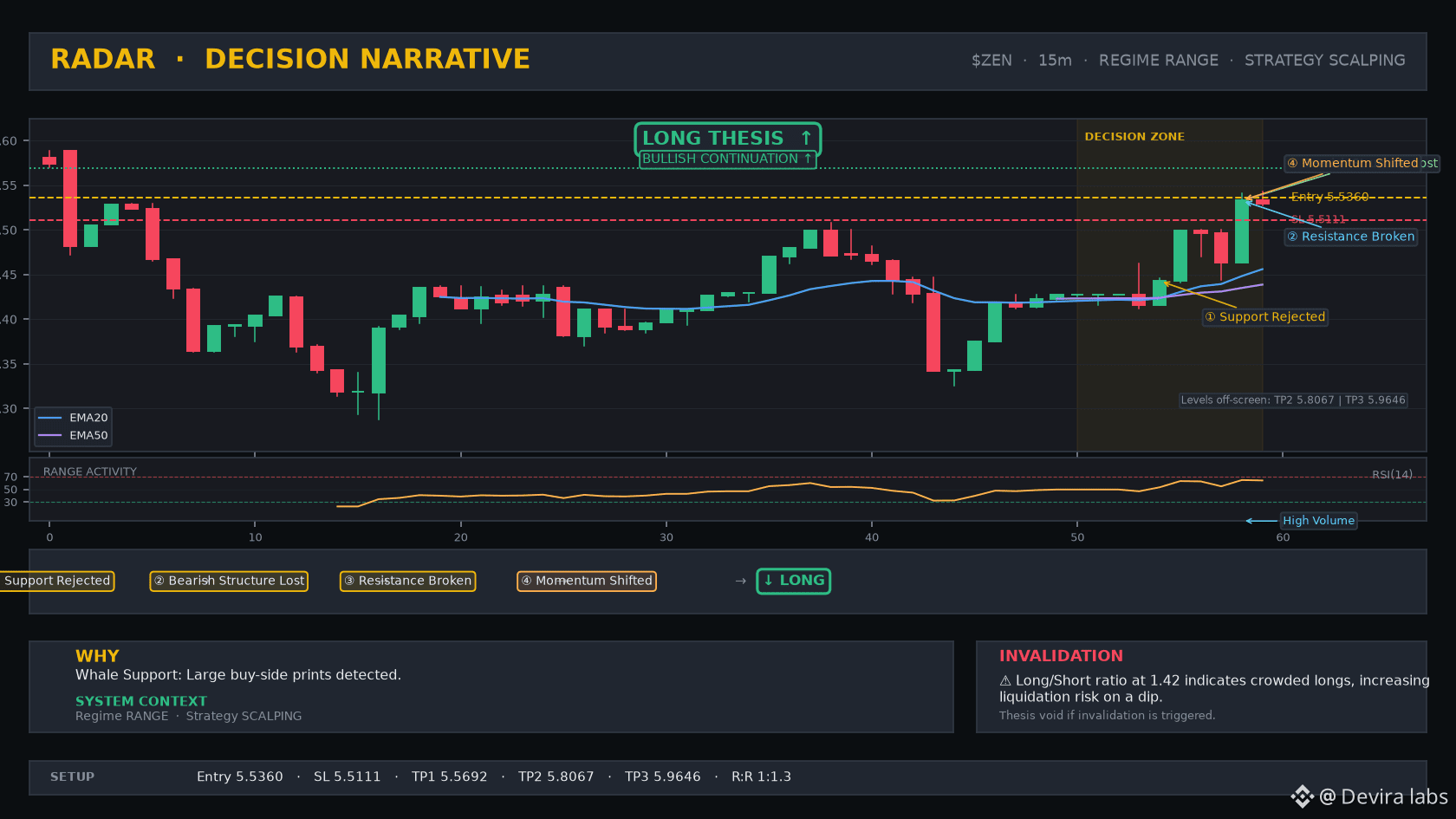Select the LONG decision badge
1456x819 pixels.
tap(794, 581)
